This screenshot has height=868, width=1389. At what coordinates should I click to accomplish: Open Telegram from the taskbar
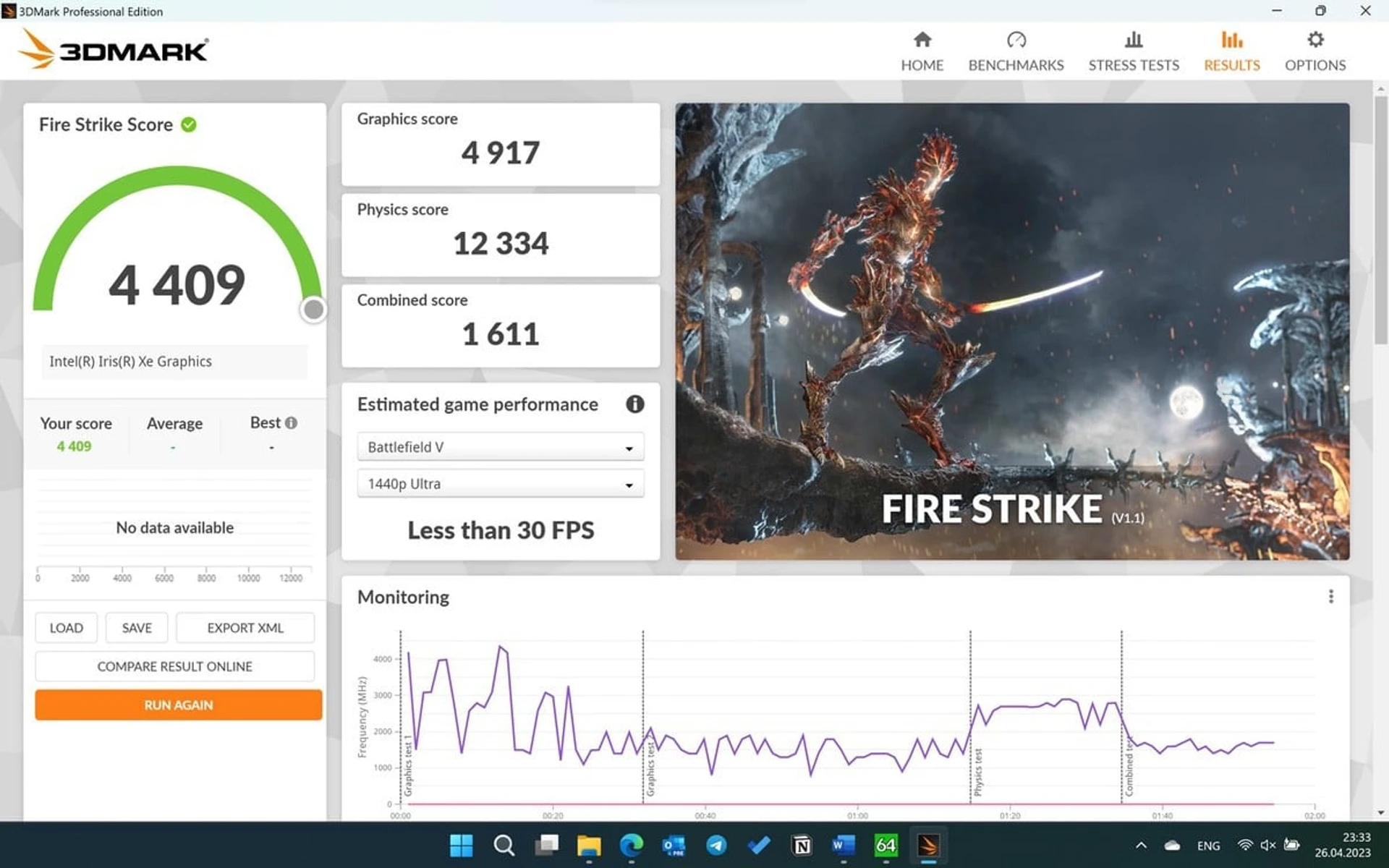click(x=716, y=845)
